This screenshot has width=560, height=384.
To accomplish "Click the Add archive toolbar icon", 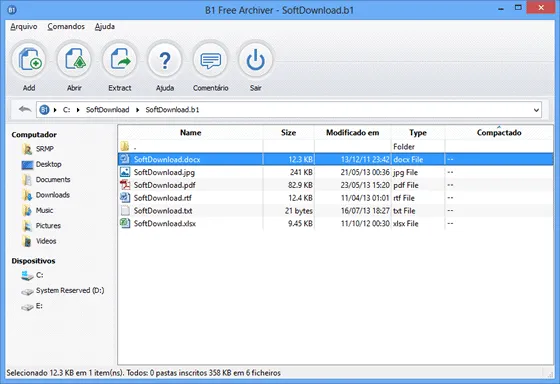I will point(29,60).
